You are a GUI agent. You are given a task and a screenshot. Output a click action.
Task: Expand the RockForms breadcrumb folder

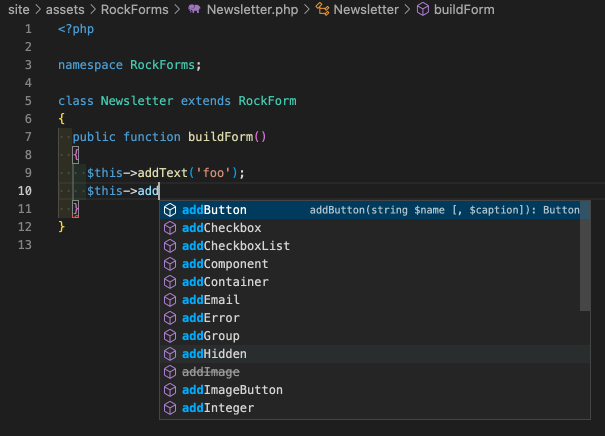pyautogui.click(x=134, y=9)
